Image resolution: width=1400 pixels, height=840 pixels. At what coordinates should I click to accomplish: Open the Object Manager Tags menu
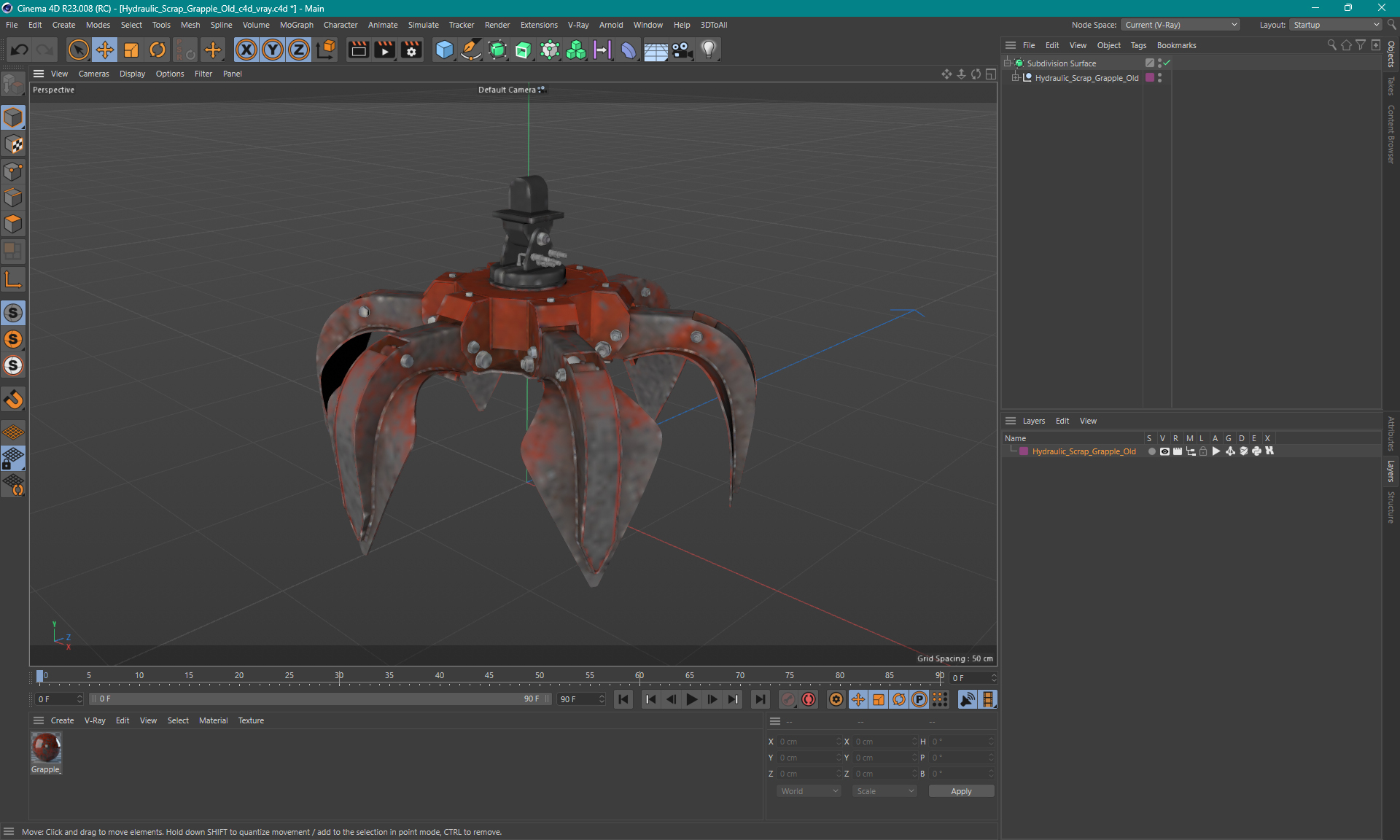(1138, 45)
